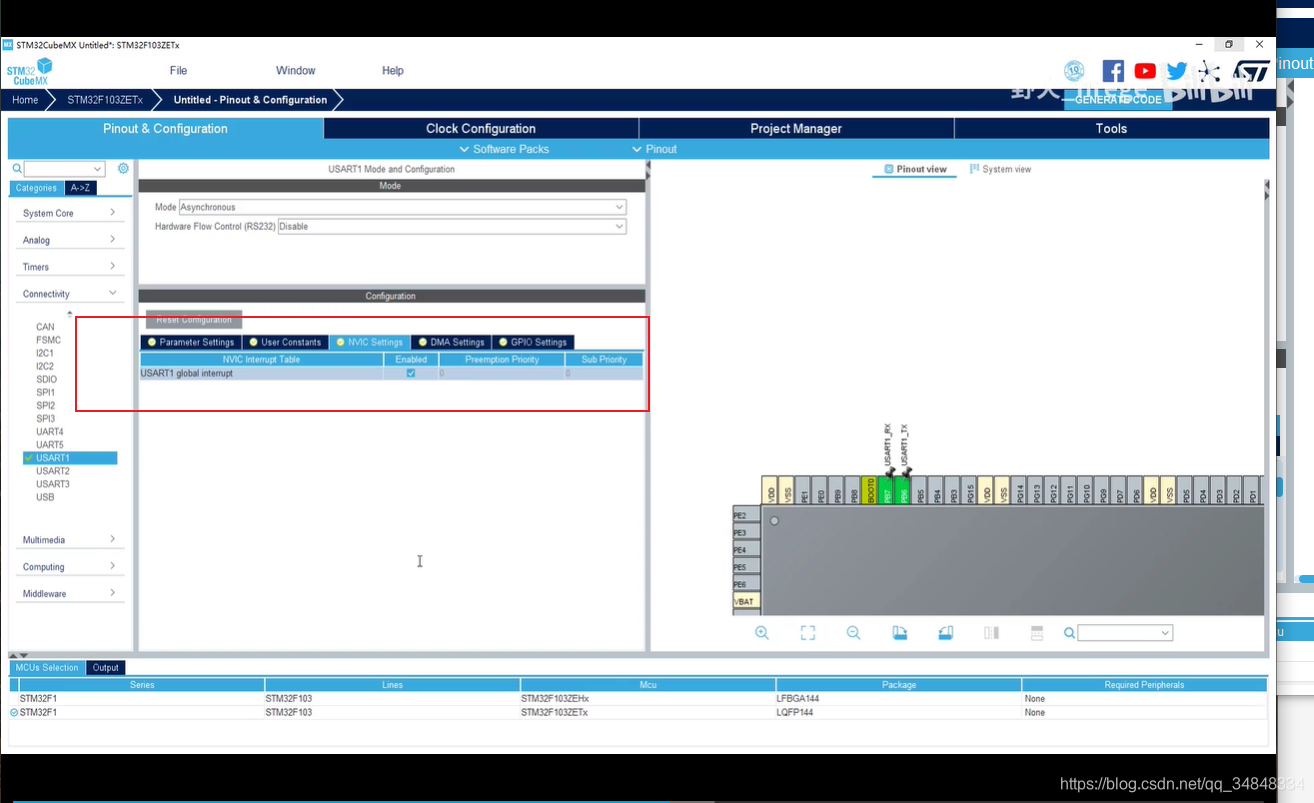Show peripherals by Categories

coord(36,188)
